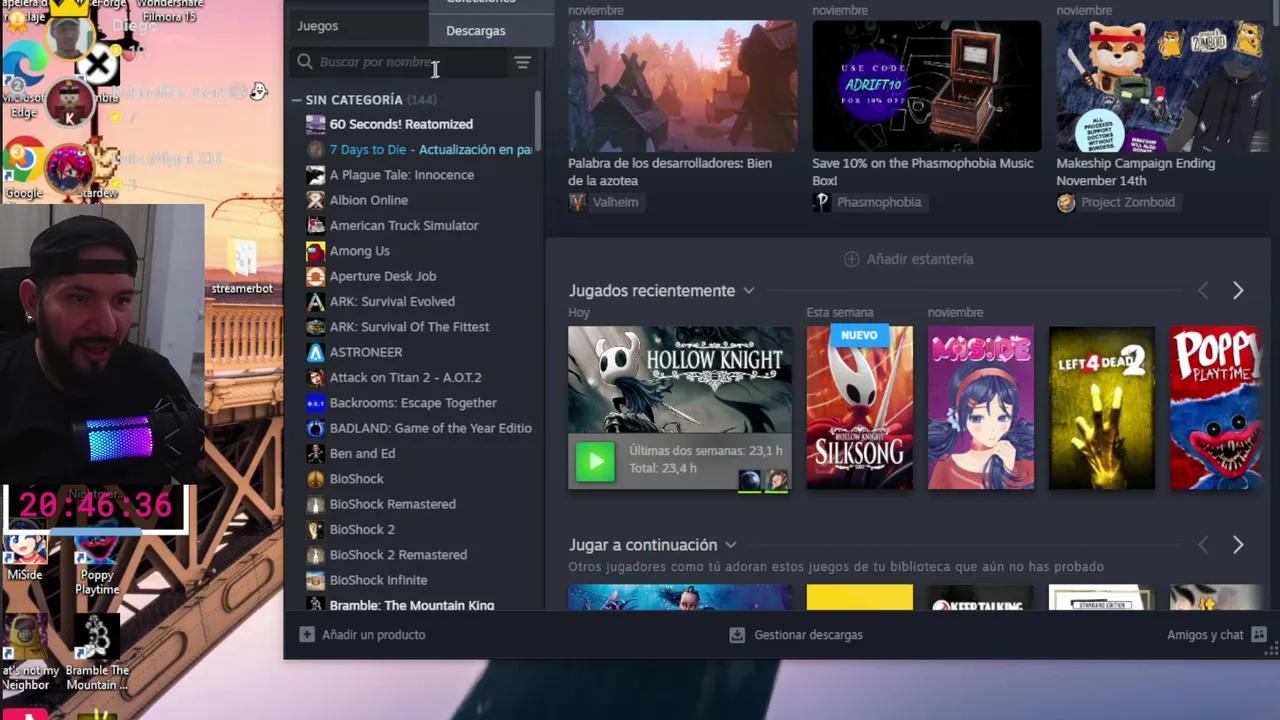Advance the Jugados recientemente shelf right
This screenshot has height=720, width=1280.
[1238, 291]
